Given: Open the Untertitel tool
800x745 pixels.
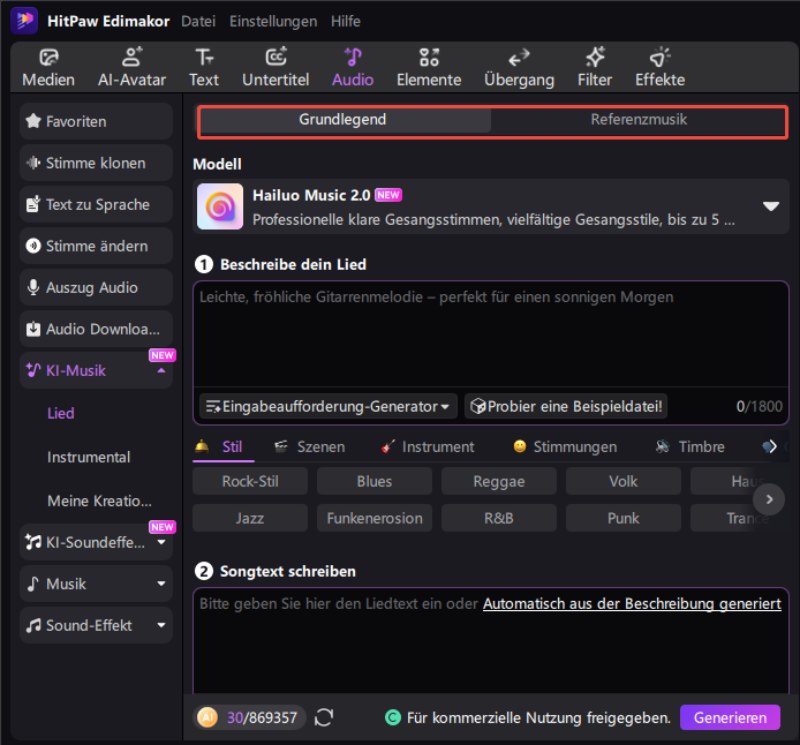Looking at the screenshot, I should [275, 67].
